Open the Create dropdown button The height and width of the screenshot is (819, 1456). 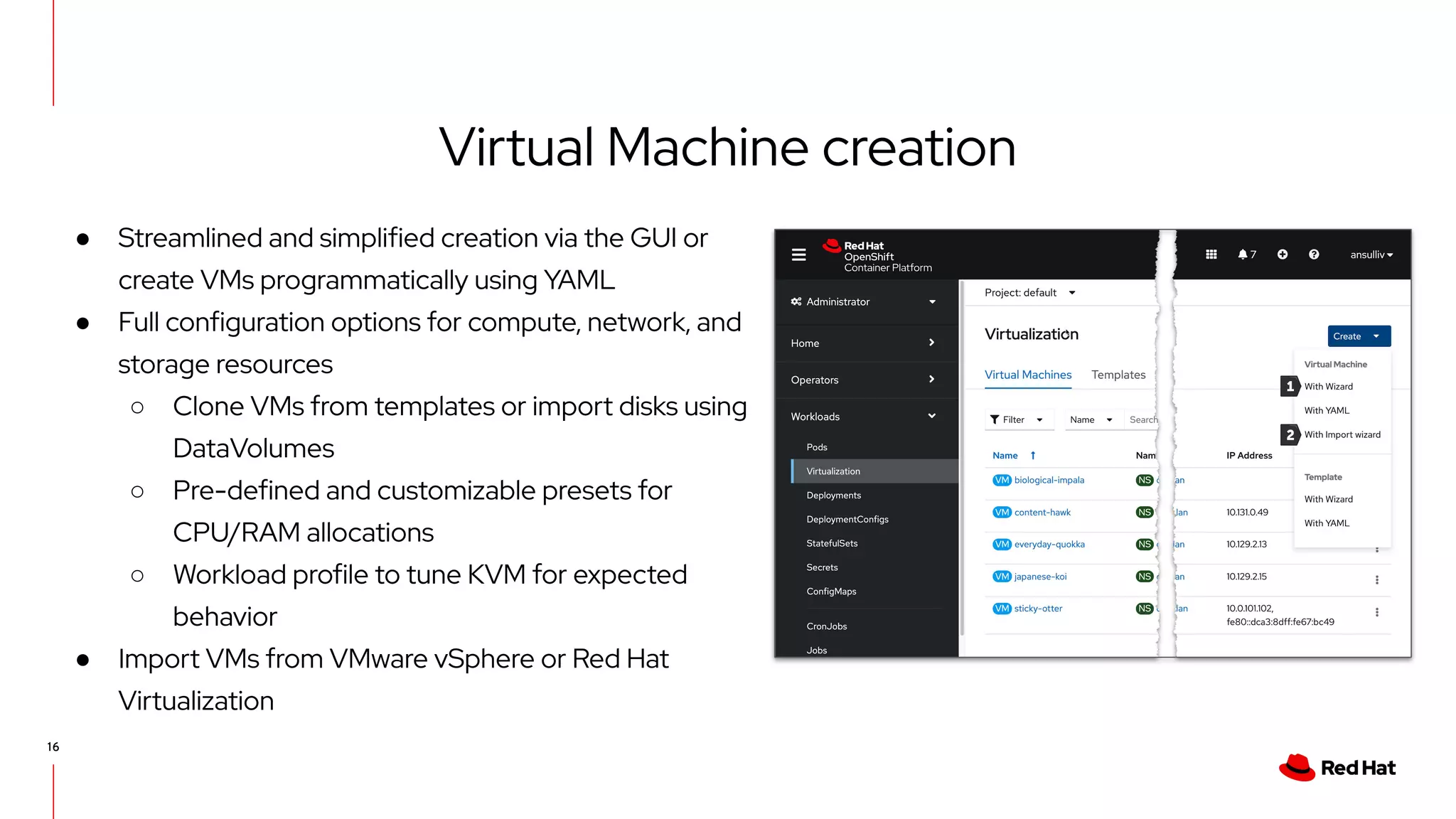click(x=1359, y=336)
